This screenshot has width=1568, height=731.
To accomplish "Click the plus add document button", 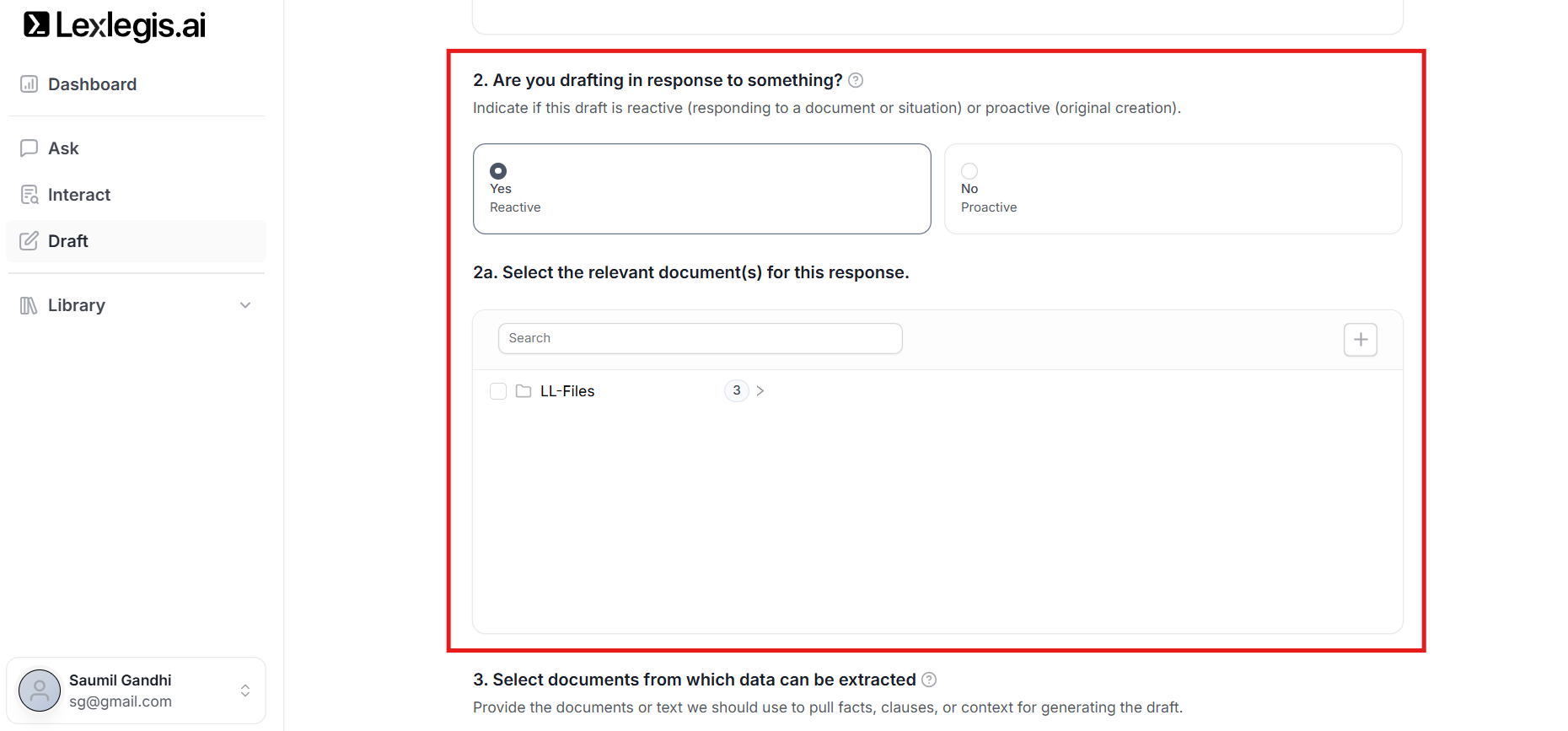I will pos(1360,340).
